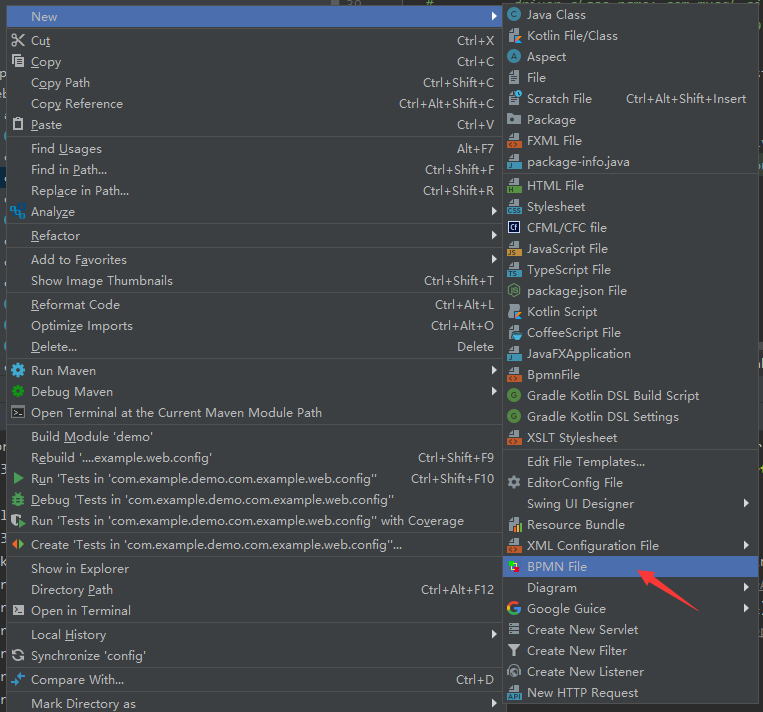Click the Cut scissors icon
Screen dimensions: 763x712
18,40
